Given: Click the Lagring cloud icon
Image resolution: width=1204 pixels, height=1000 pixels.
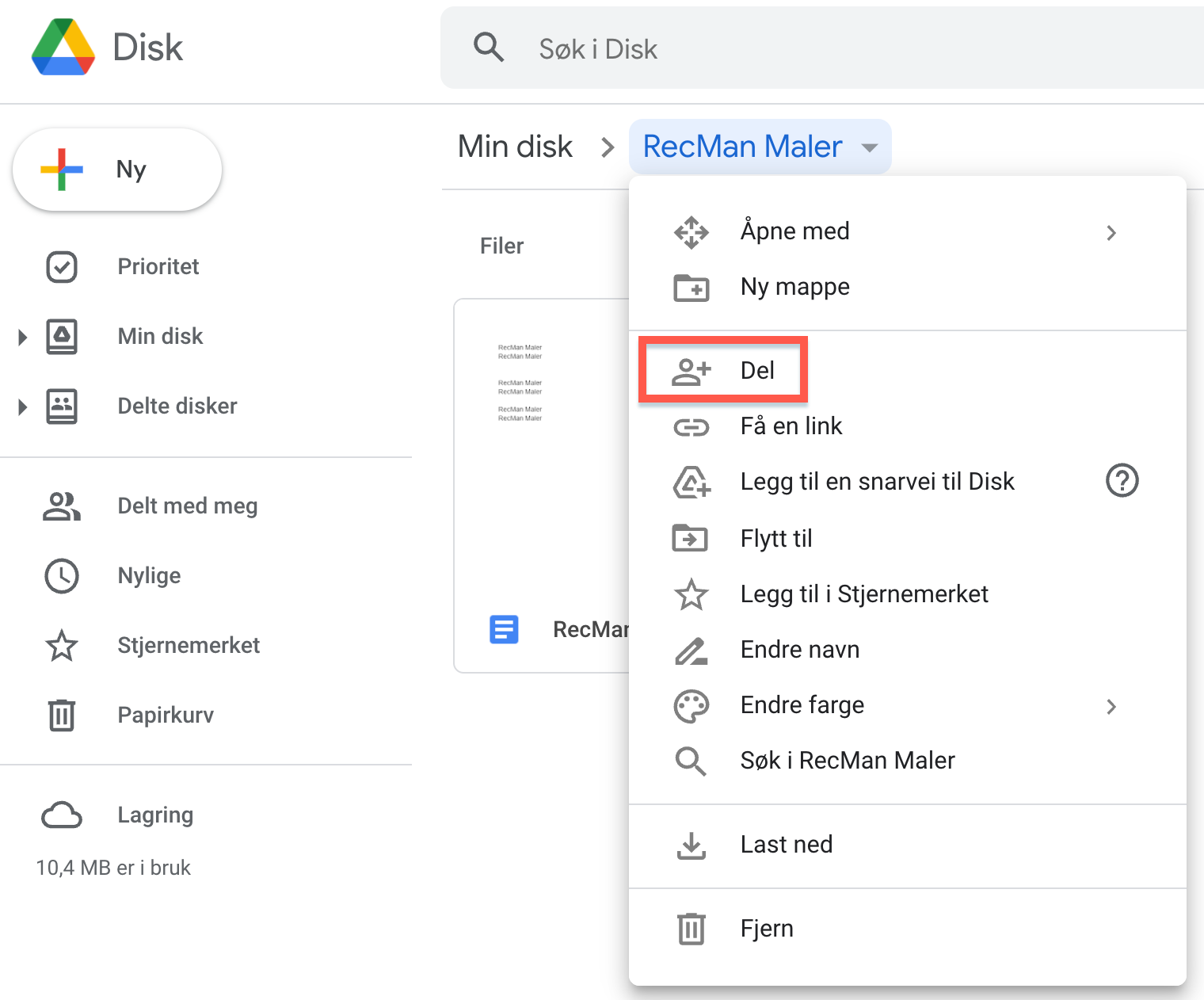Looking at the screenshot, I should [62, 815].
